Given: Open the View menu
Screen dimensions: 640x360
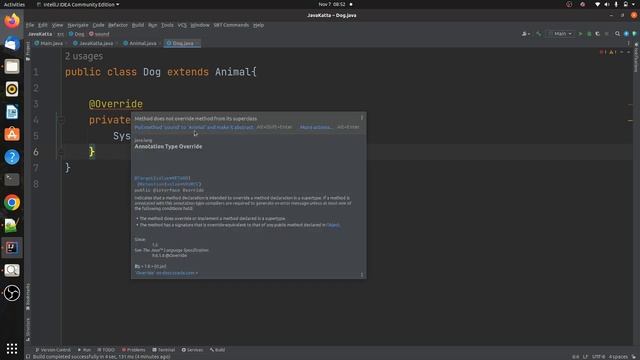Looking at the screenshot, I should [57, 25].
